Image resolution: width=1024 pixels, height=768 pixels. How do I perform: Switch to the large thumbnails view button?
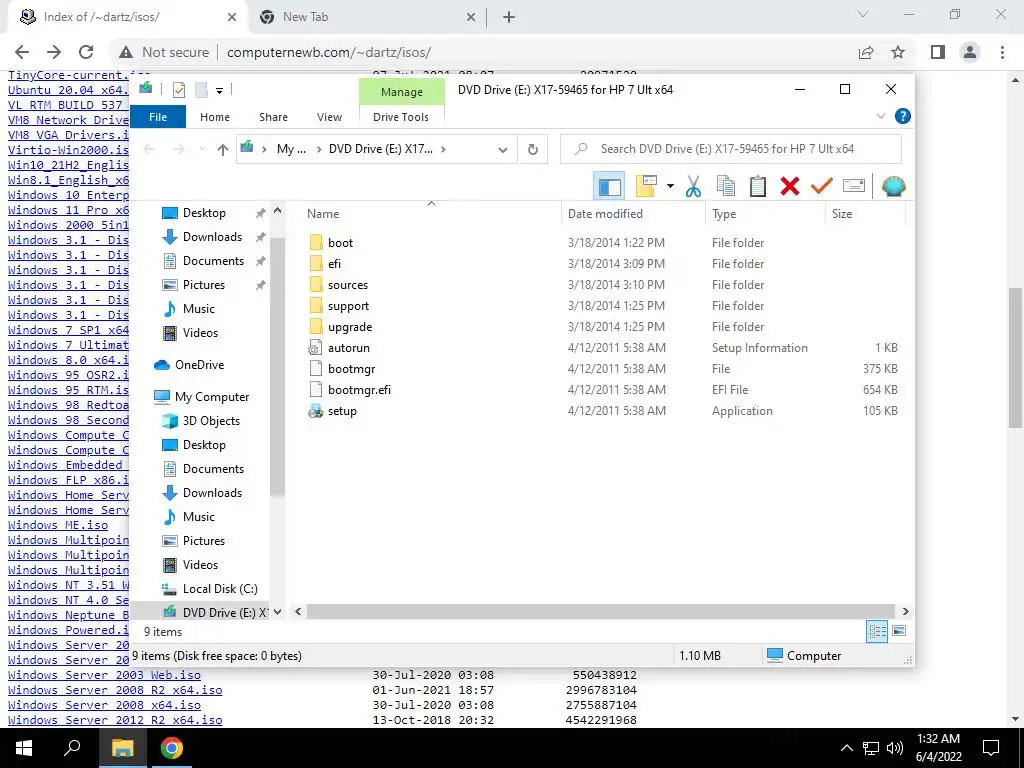tap(899, 632)
